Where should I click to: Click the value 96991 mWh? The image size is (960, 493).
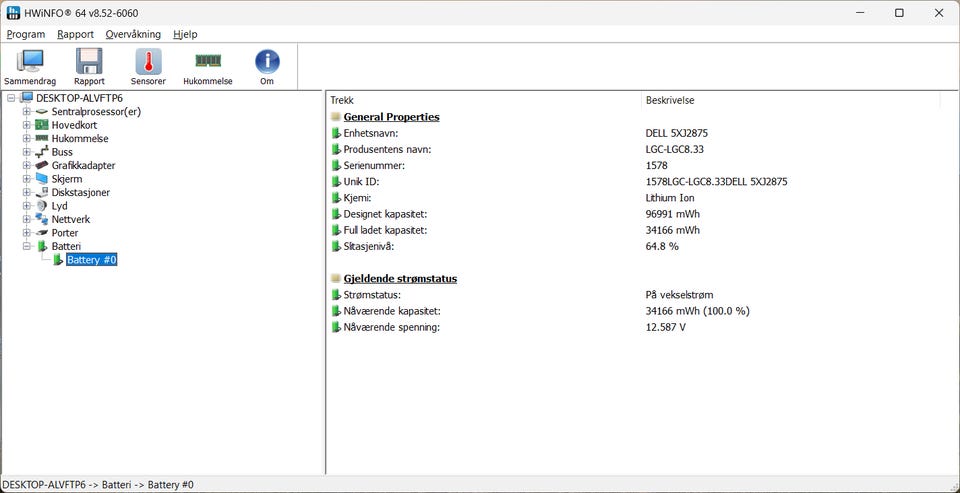point(673,214)
